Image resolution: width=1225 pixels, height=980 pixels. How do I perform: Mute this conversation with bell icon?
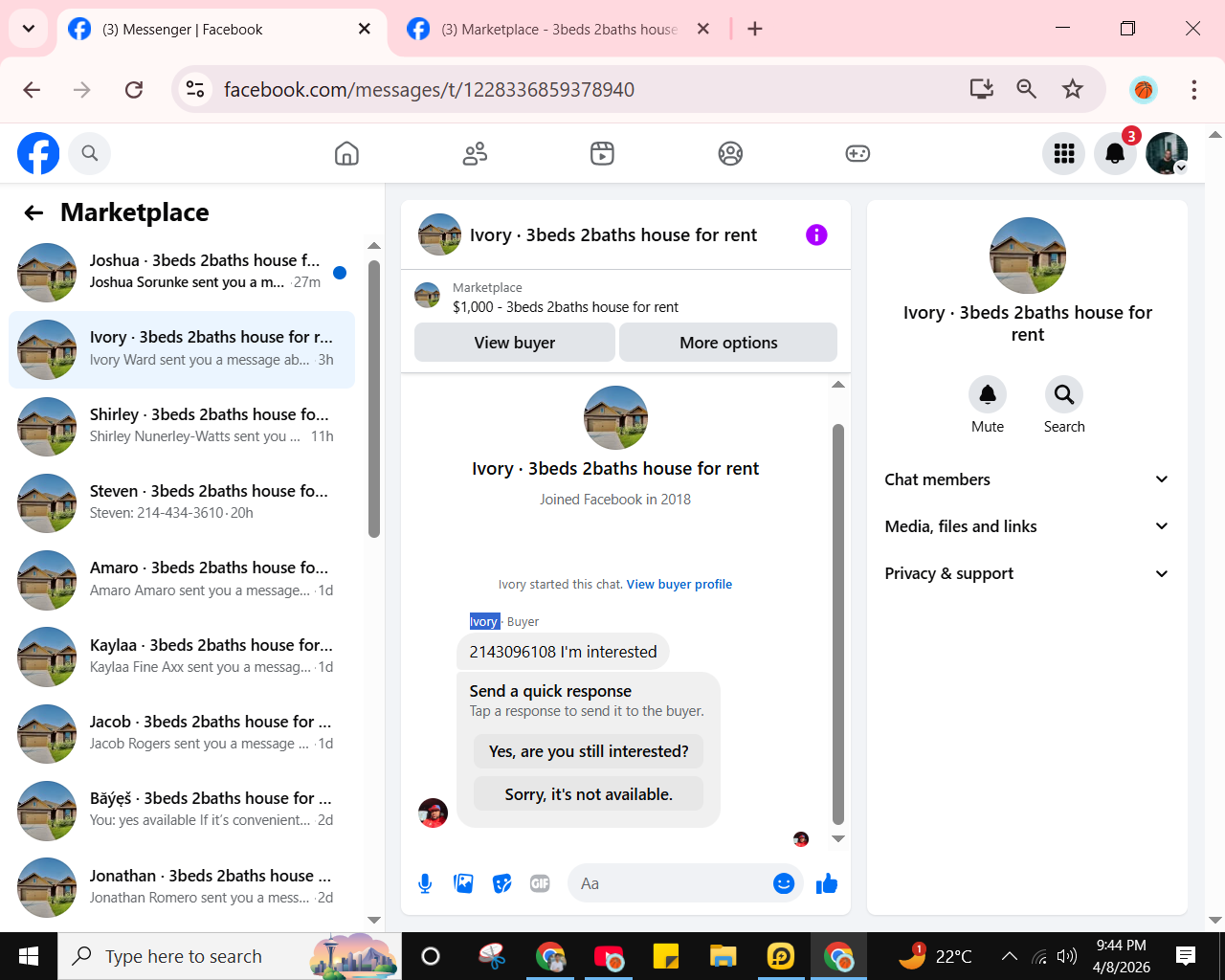(988, 394)
